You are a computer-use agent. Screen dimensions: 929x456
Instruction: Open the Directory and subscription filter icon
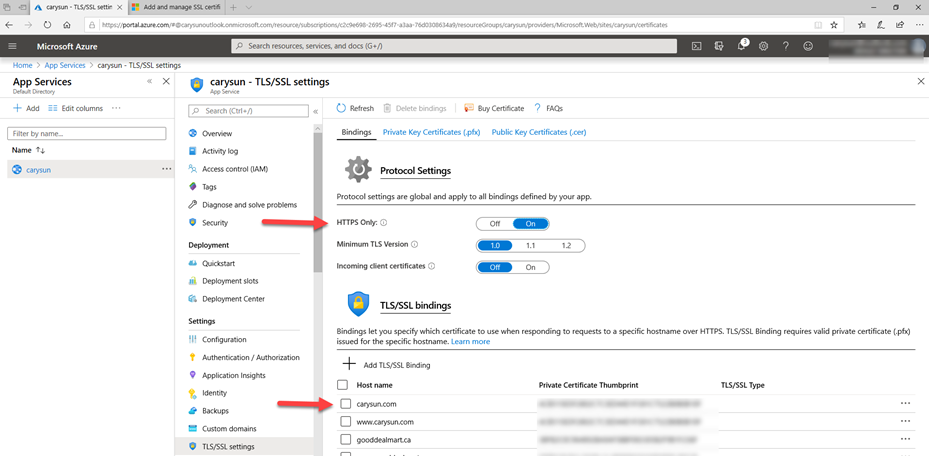point(719,46)
